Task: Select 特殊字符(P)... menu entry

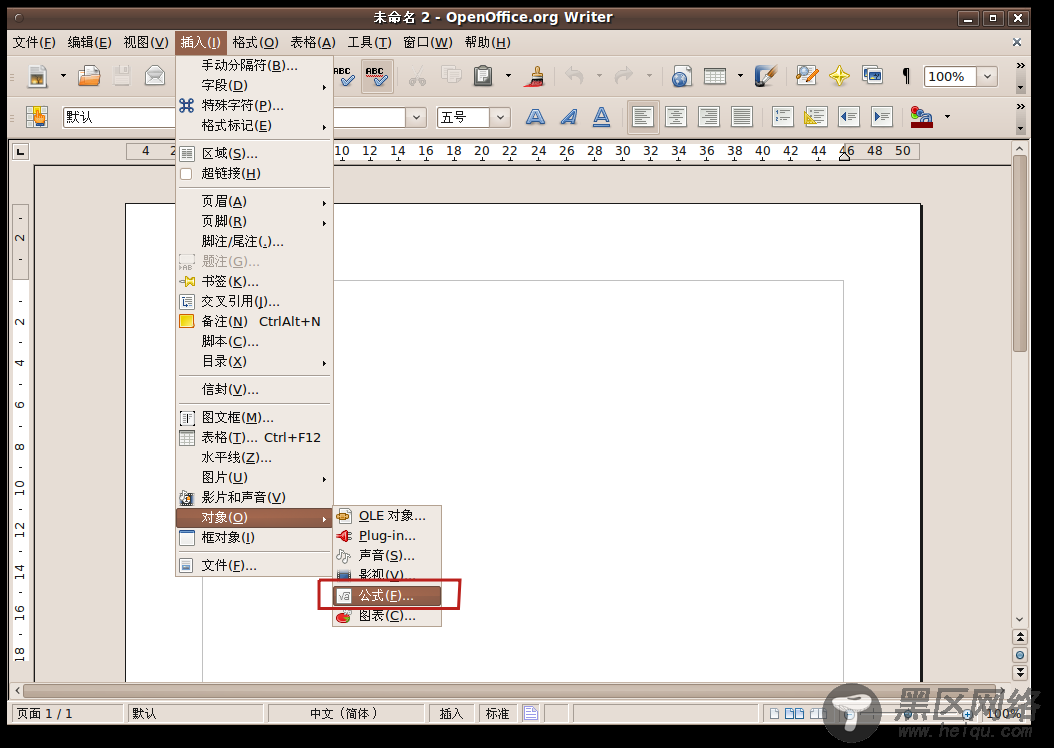Action: [254, 106]
